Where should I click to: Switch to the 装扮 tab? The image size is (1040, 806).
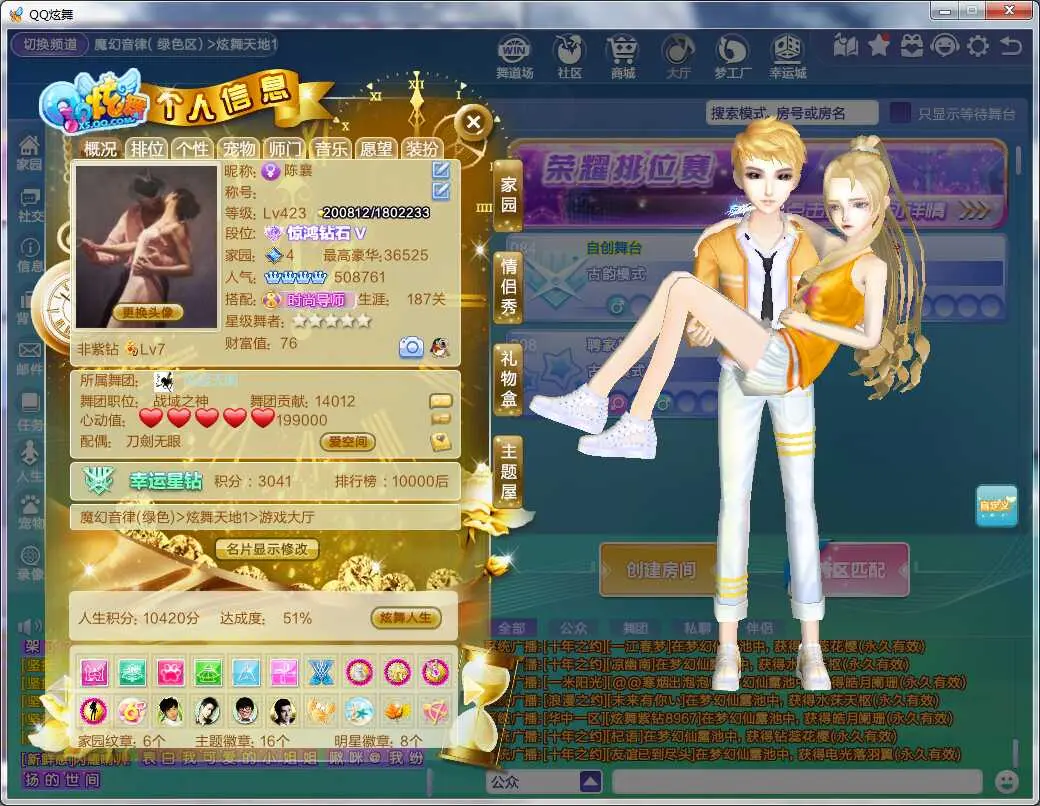pos(422,149)
